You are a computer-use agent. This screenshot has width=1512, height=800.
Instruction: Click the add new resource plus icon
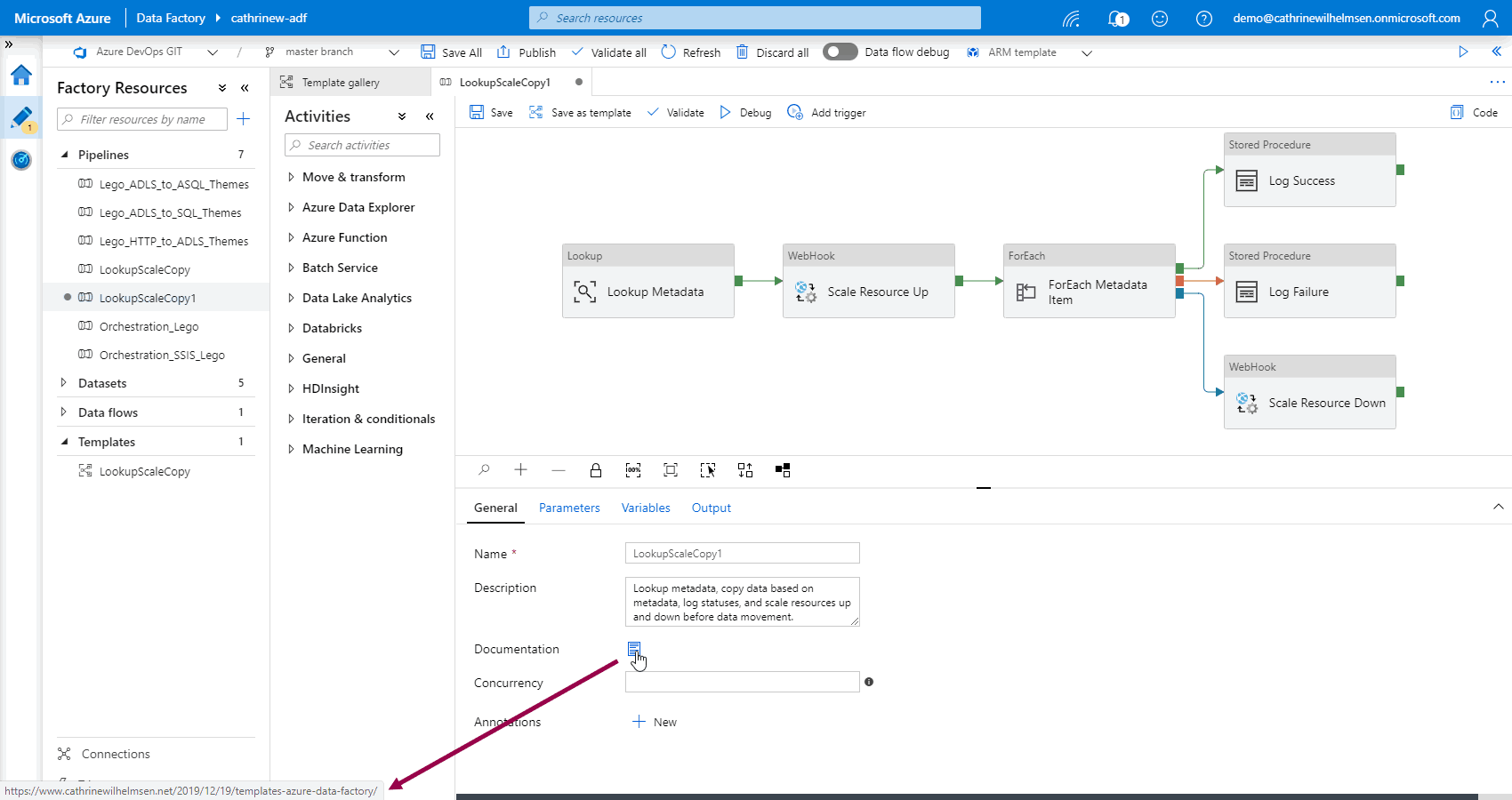(x=244, y=119)
